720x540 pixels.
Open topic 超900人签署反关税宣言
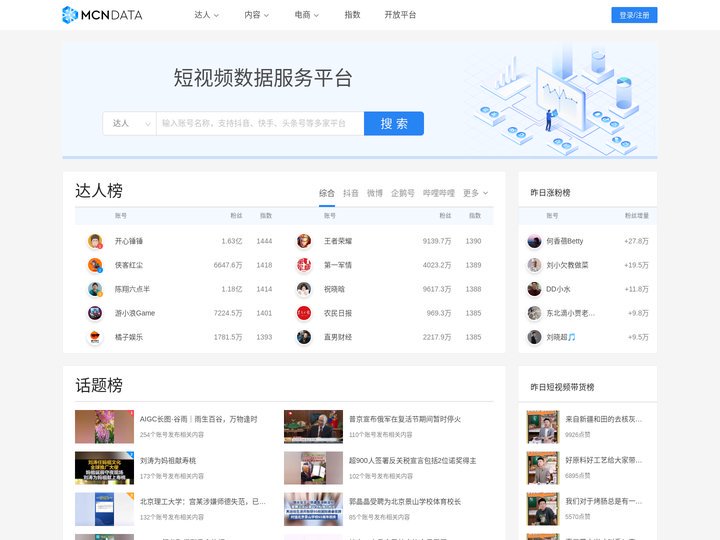(x=412, y=461)
